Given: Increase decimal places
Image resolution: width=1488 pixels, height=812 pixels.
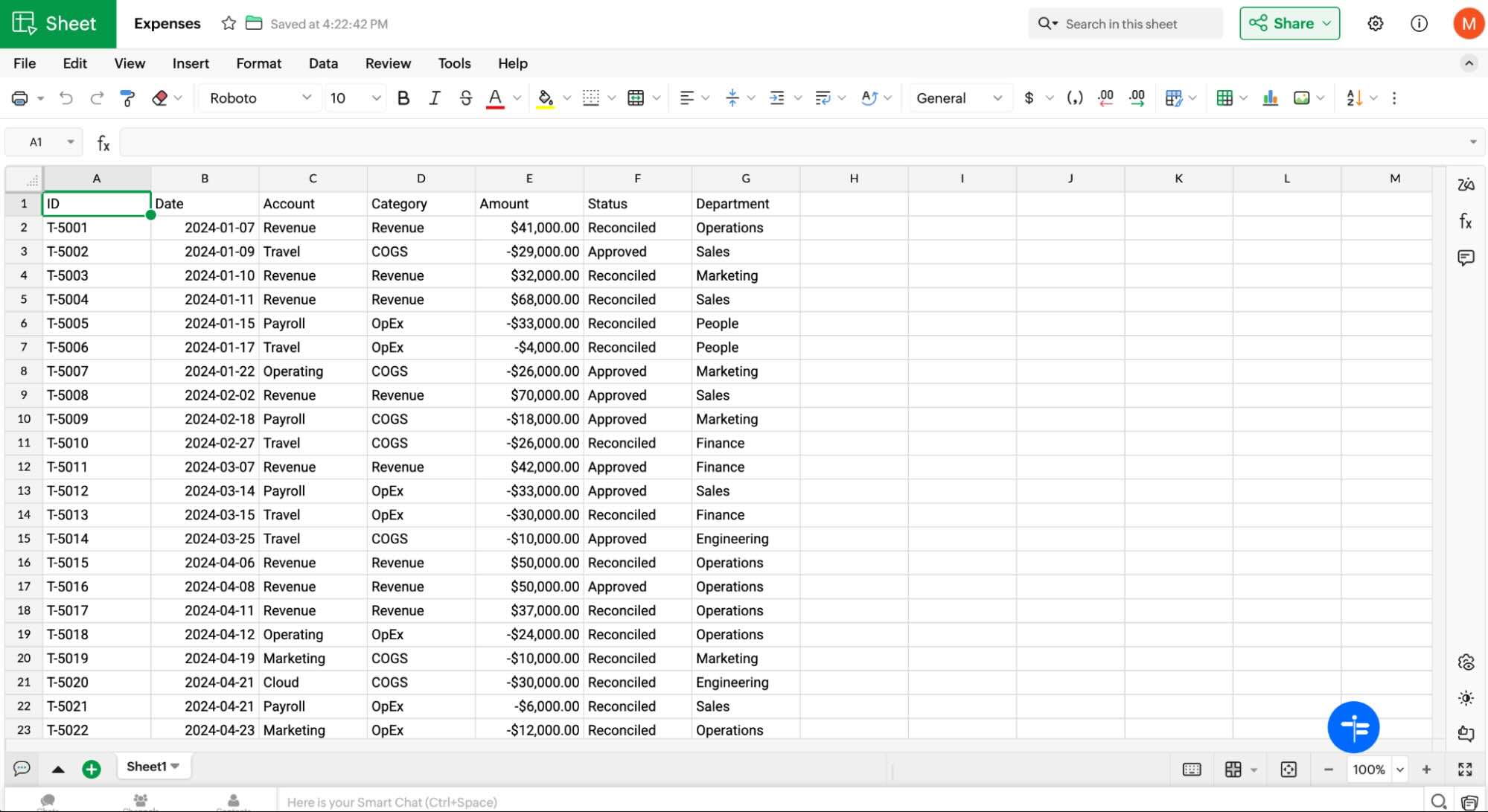Looking at the screenshot, I should click(1137, 98).
